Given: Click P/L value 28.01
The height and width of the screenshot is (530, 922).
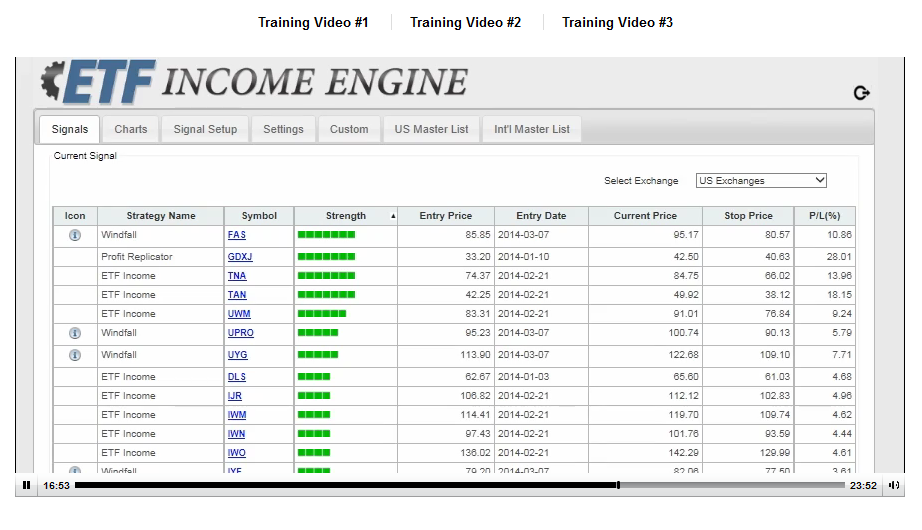Looking at the screenshot, I should coord(839,257).
